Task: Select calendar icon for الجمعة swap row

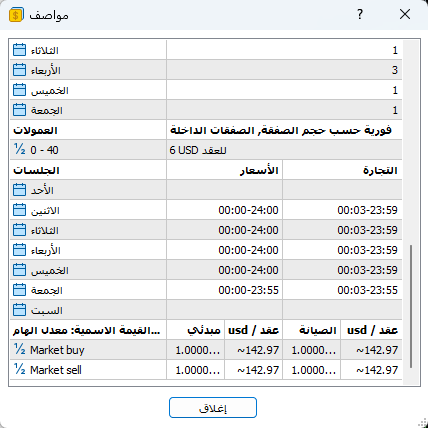Action: [19, 110]
